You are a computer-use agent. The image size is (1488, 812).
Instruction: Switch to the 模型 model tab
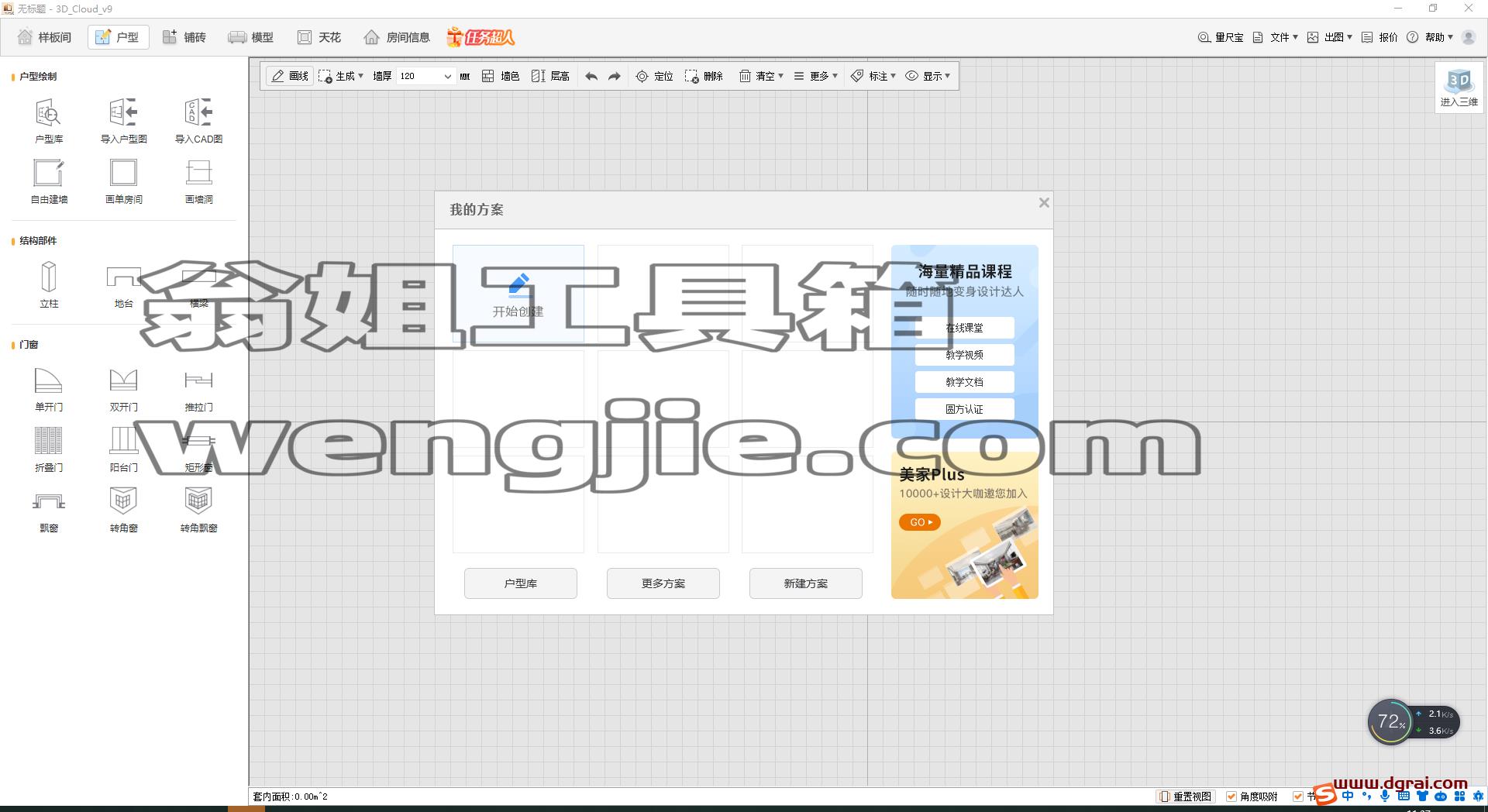(x=251, y=37)
